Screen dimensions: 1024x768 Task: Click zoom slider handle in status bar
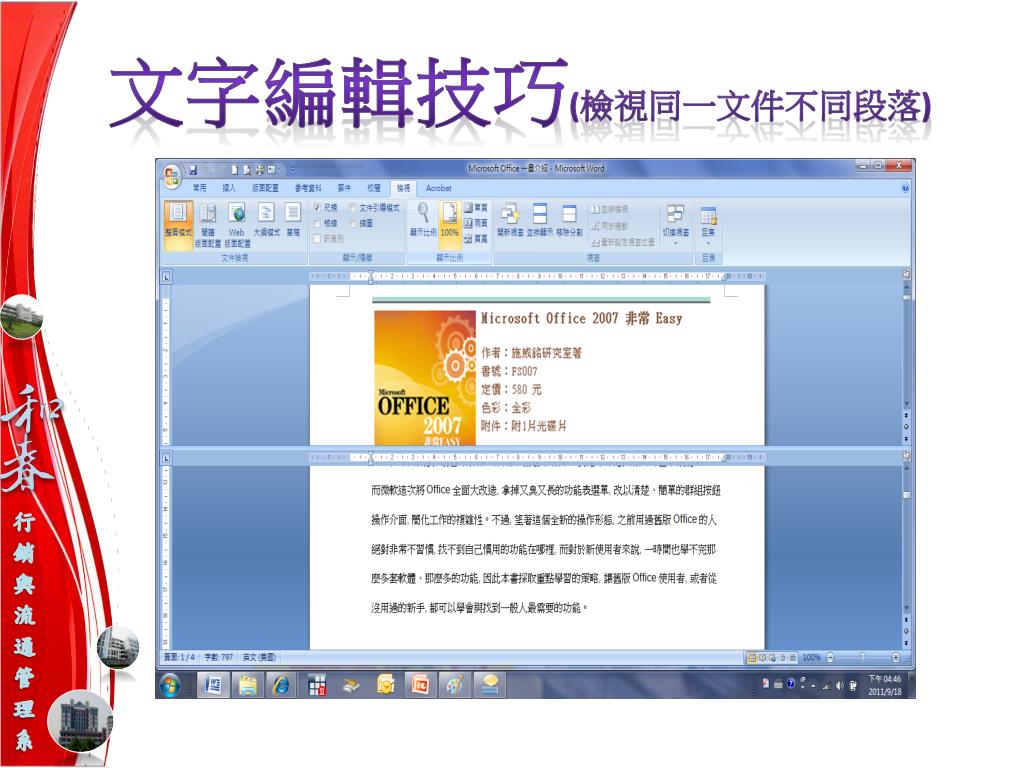point(863,657)
